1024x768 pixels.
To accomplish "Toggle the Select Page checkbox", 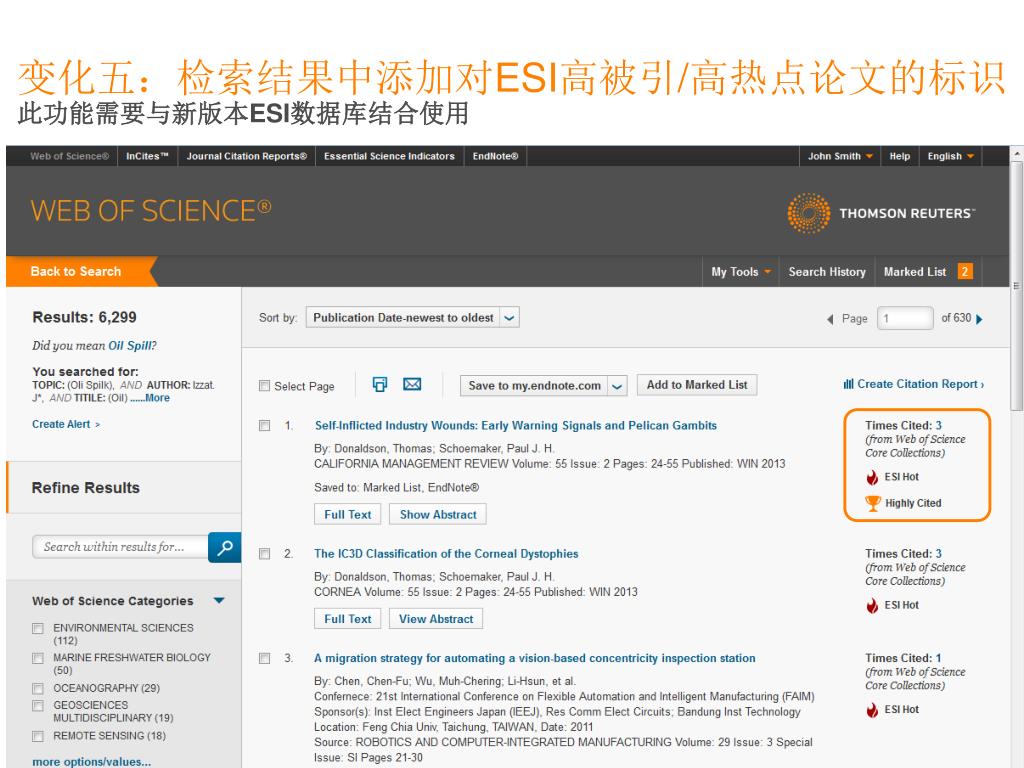I will coord(264,386).
